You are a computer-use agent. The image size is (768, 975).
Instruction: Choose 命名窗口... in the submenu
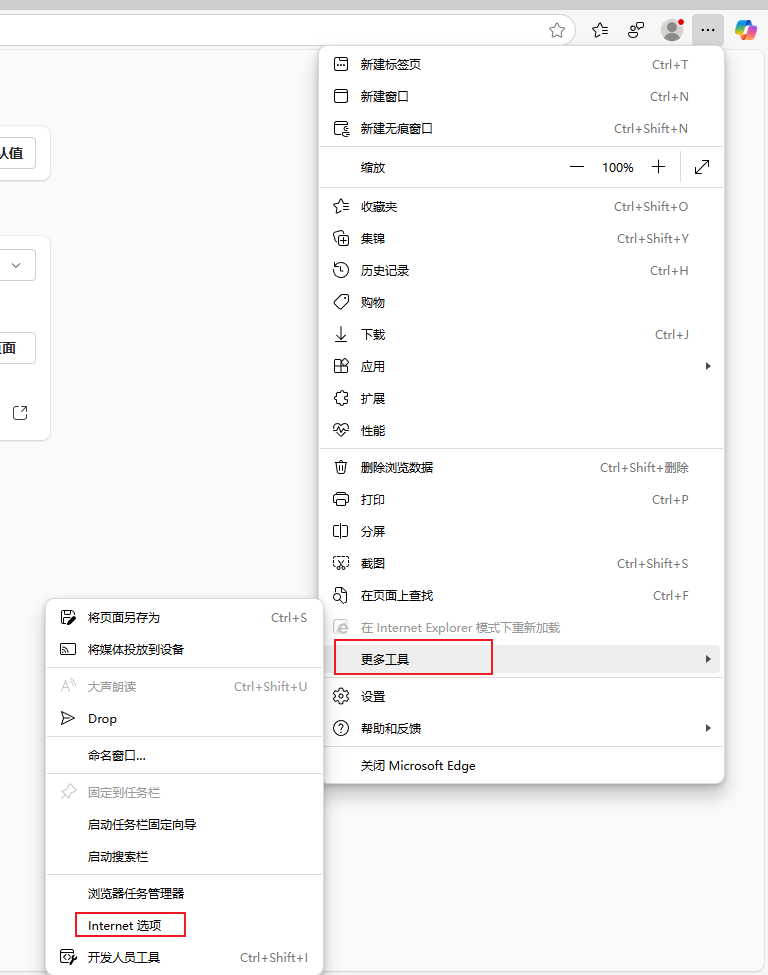pos(185,756)
